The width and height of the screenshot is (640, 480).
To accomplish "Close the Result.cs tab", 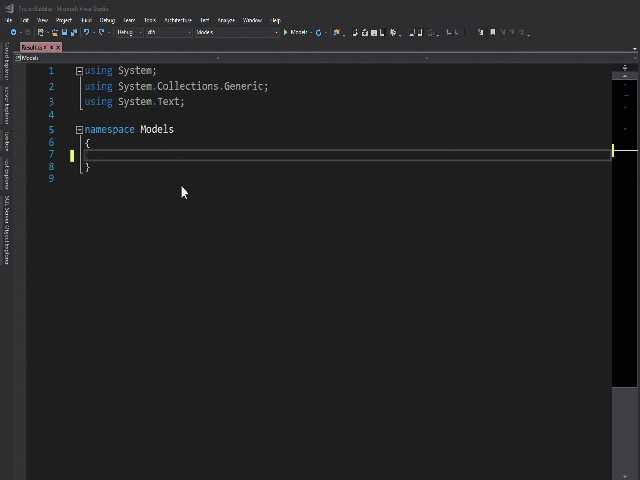I will [58, 48].
